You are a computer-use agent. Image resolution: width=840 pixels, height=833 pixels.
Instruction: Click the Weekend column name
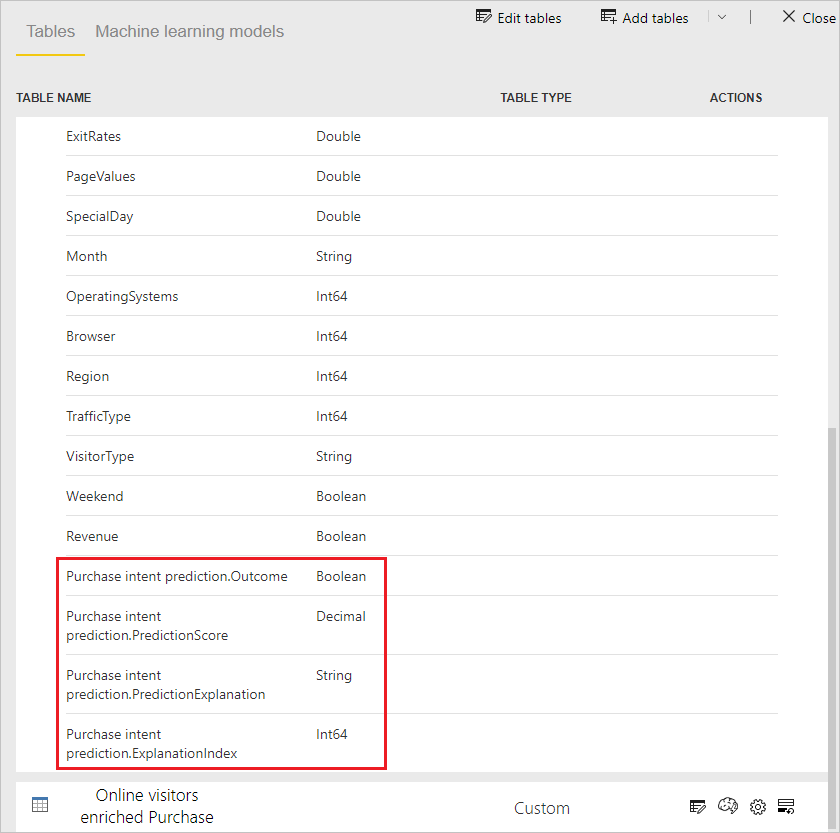pyautogui.click(x=95, y=497)
